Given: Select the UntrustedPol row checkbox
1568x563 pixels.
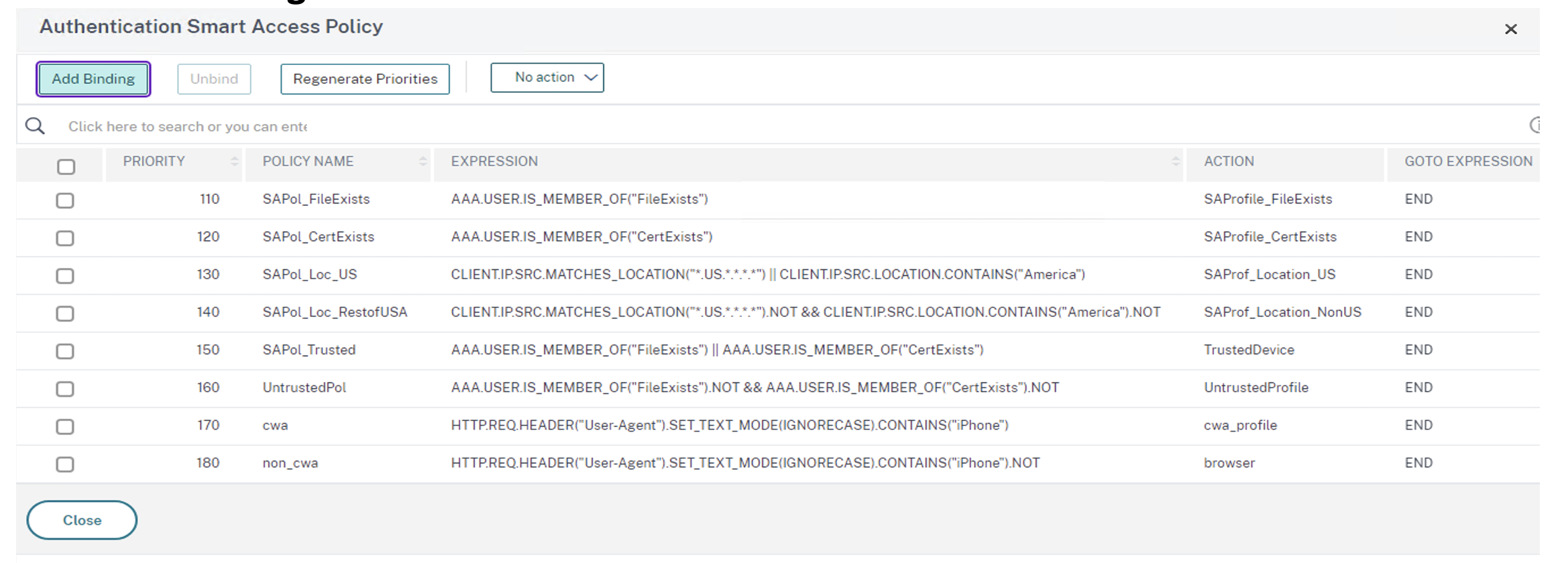Looking at the screenshot, I should 65,389.
